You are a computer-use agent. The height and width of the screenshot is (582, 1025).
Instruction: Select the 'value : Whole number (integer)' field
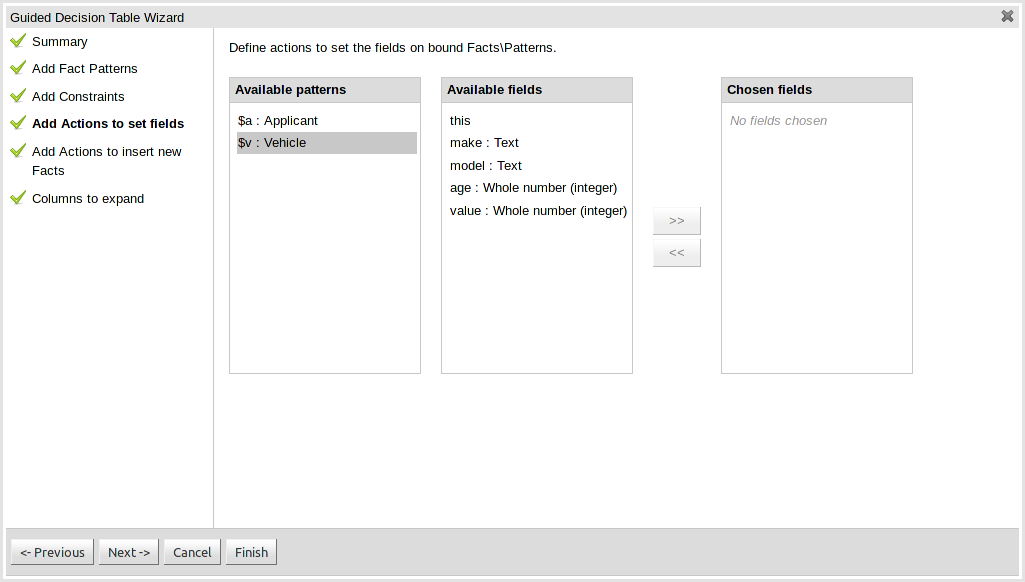click(x=538, y=211)
